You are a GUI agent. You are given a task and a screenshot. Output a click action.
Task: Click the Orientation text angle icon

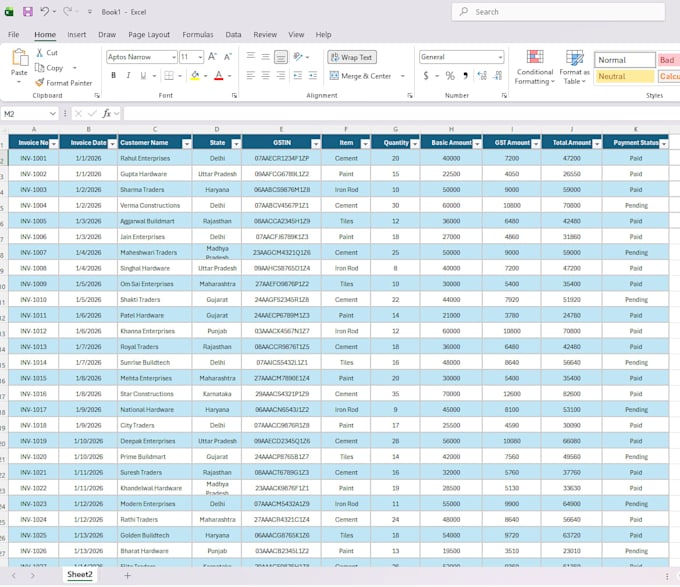click(x=298, y=56)
